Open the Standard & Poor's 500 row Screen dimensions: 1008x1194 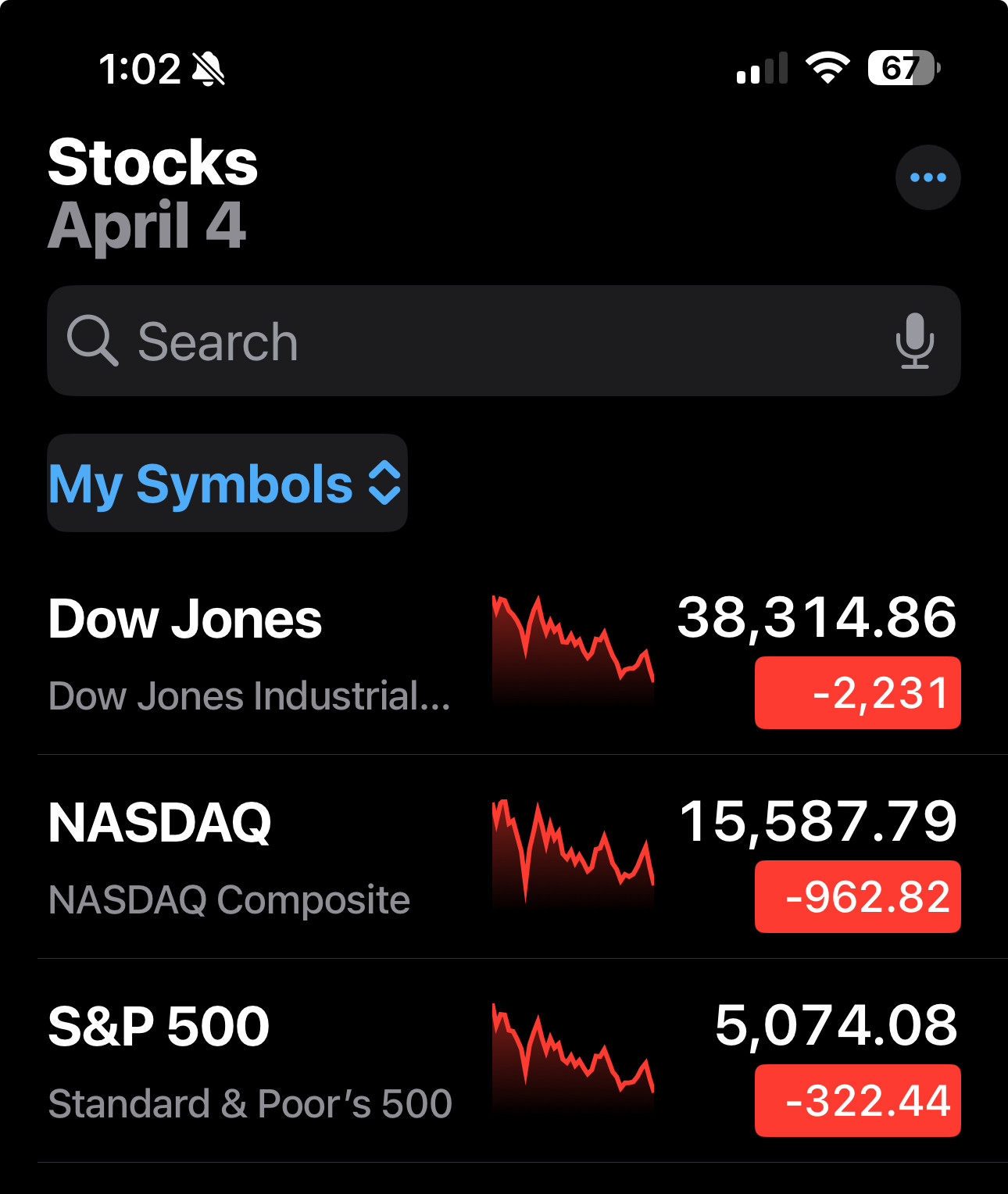tap(504, 1061)
